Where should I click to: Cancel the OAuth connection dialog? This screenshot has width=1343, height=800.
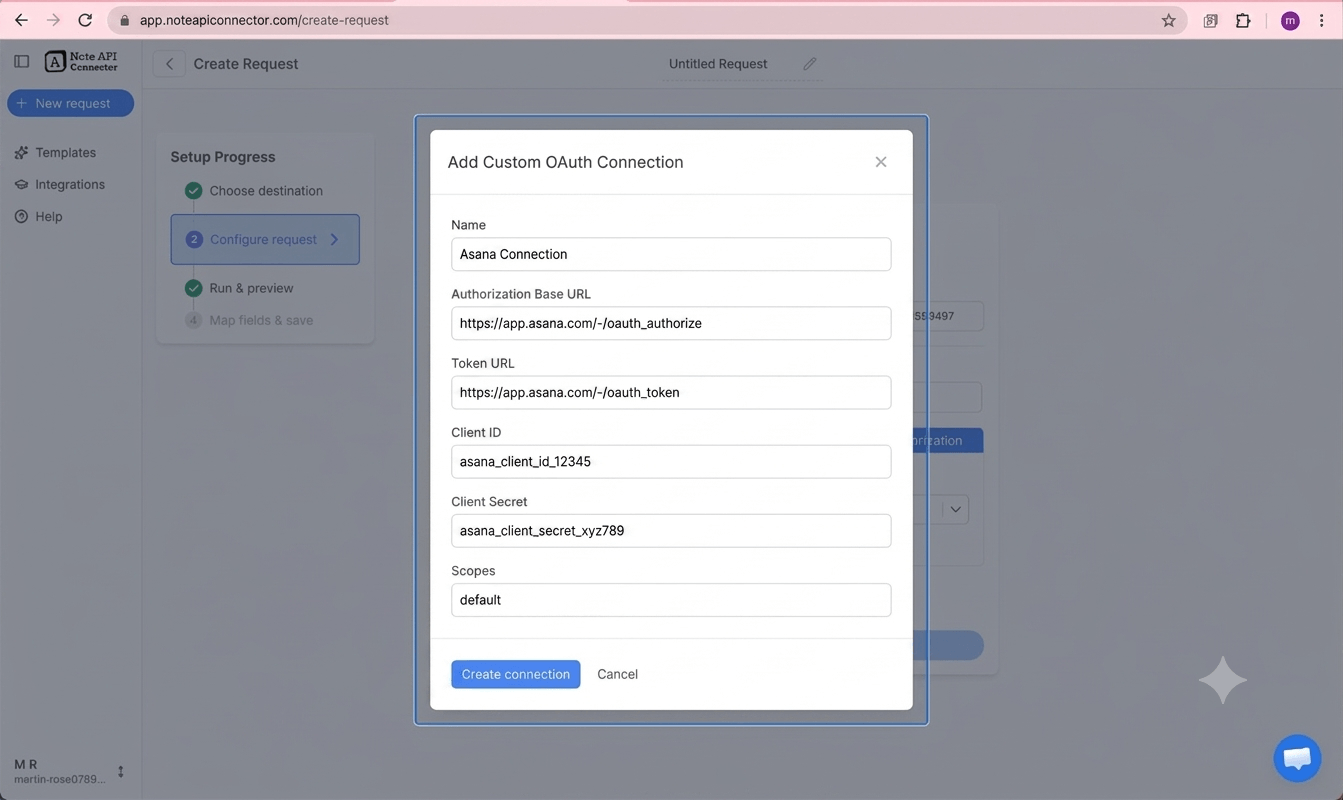click(x=617, y=674)
